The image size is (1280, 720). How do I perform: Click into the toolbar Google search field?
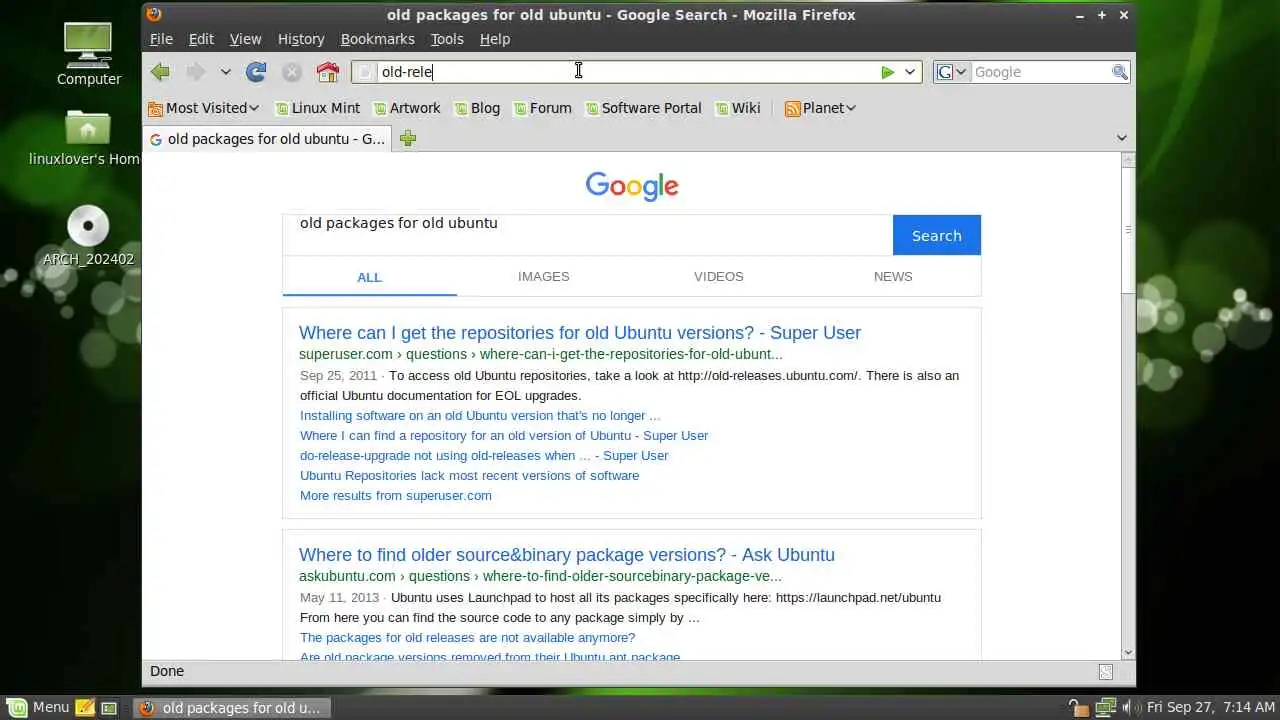pyautogui.click(x=1041, y=72)
